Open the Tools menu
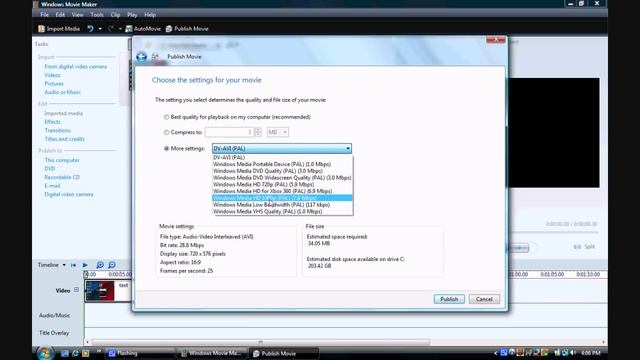640x360 pixels. (97, 15)
